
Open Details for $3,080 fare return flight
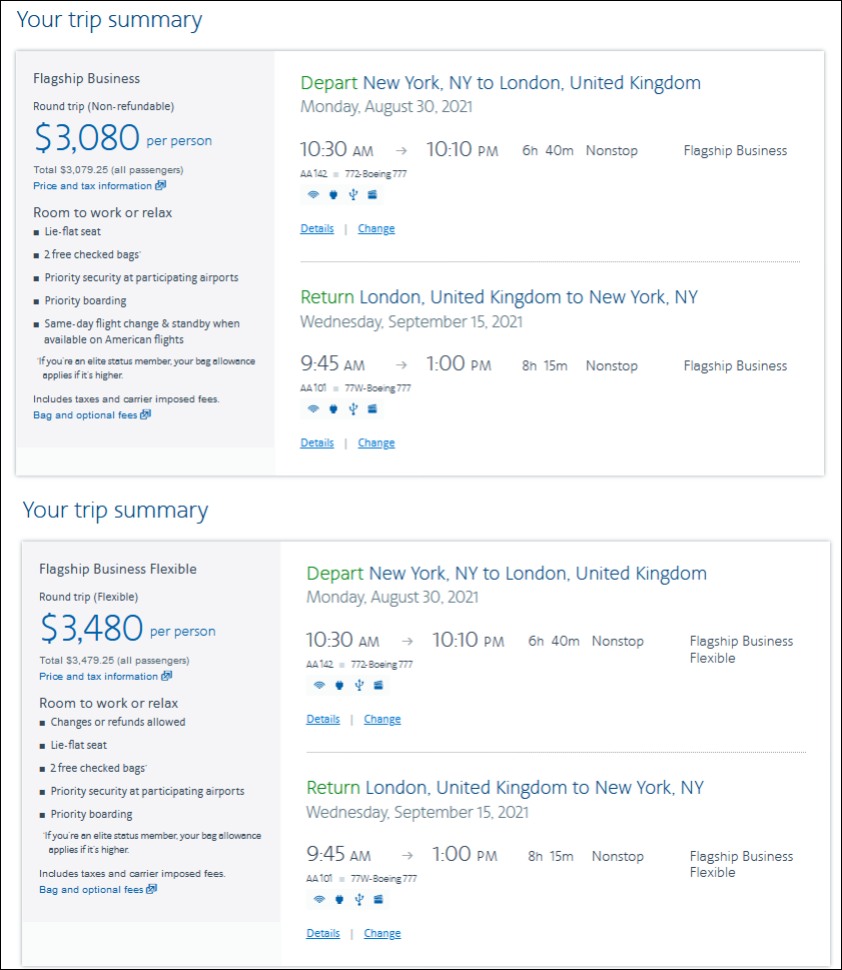tap(317, 443)
